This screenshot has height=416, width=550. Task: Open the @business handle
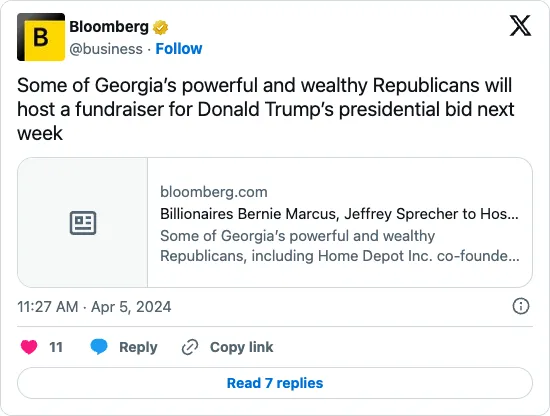106,49
